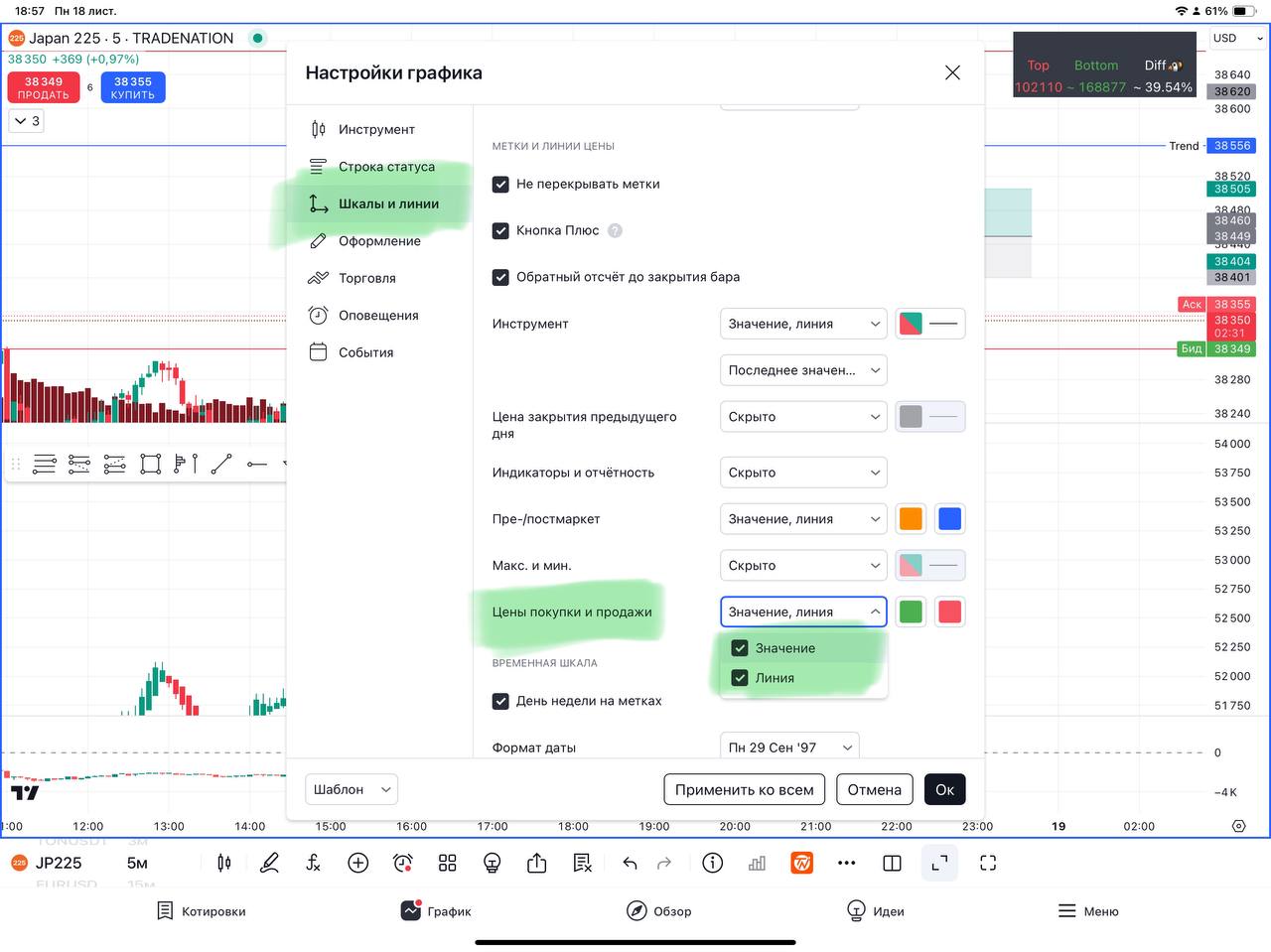Open the 'Шаблон' template dropdown
The image size is (1271, 952).
tap(352, 790)
